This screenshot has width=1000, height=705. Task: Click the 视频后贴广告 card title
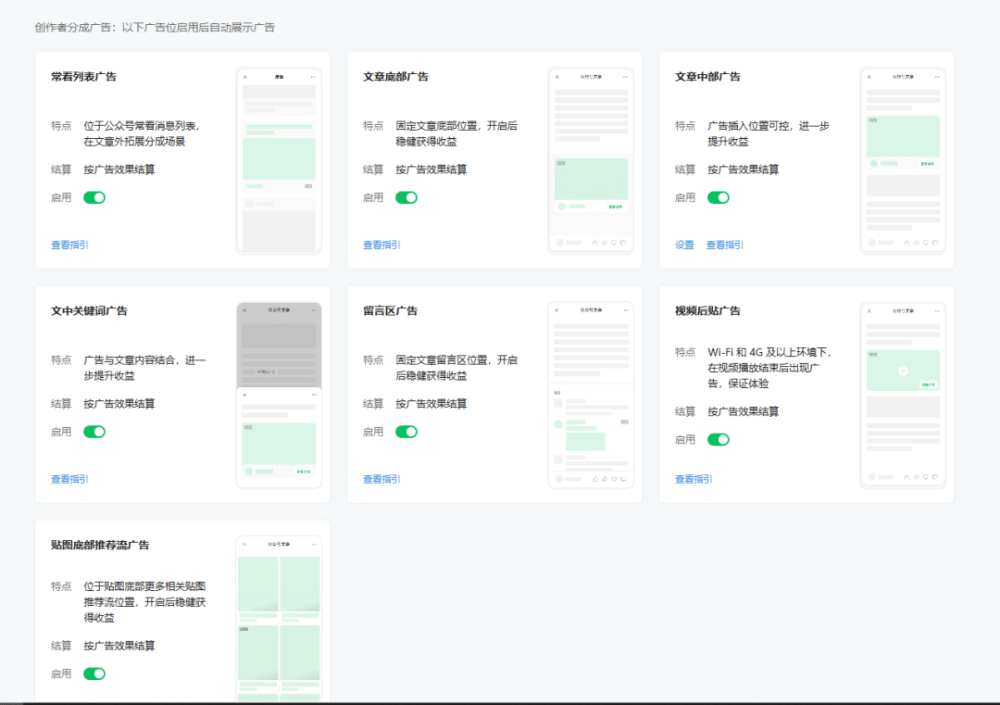(x=707, y=311)
